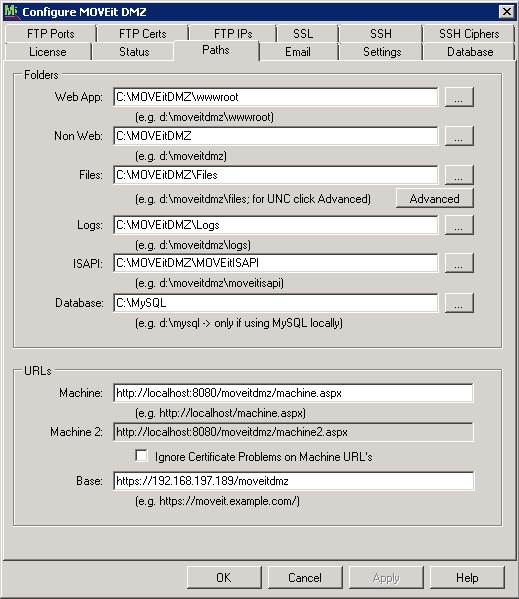Open Help for this dialog
The height and width of the screenshot is (599, 519).
coord(467,577)
